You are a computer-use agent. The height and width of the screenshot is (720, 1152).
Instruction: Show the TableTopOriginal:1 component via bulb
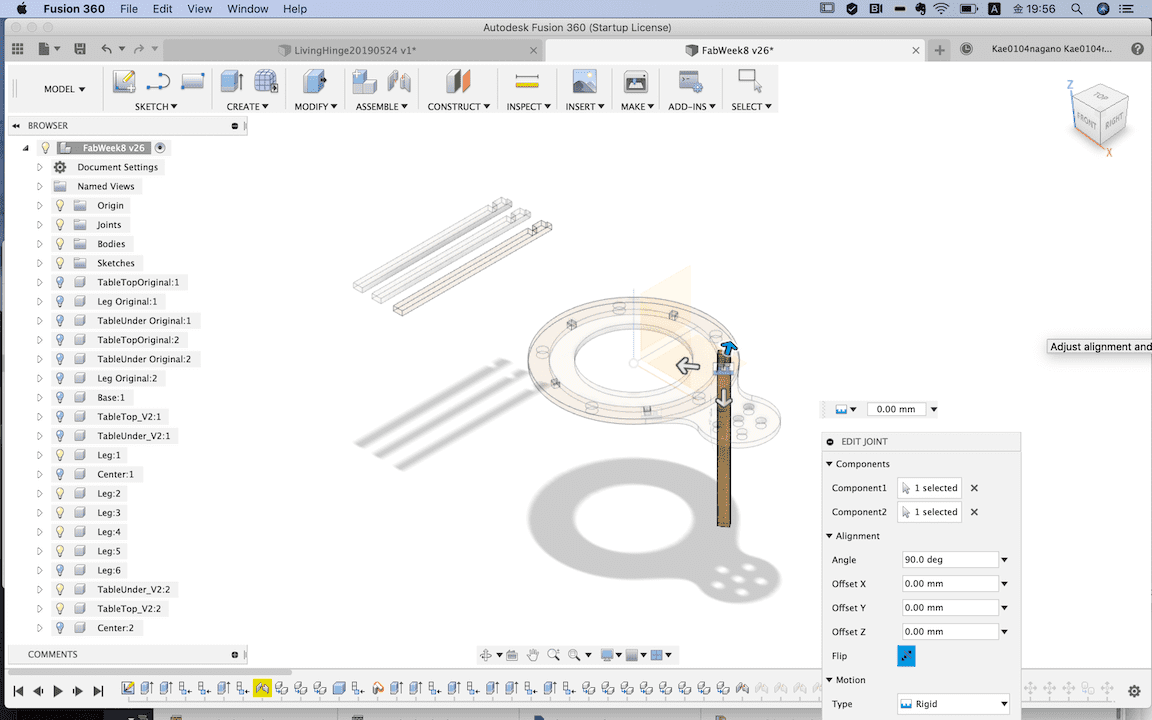pyautogui.click(x=60, y=282)
